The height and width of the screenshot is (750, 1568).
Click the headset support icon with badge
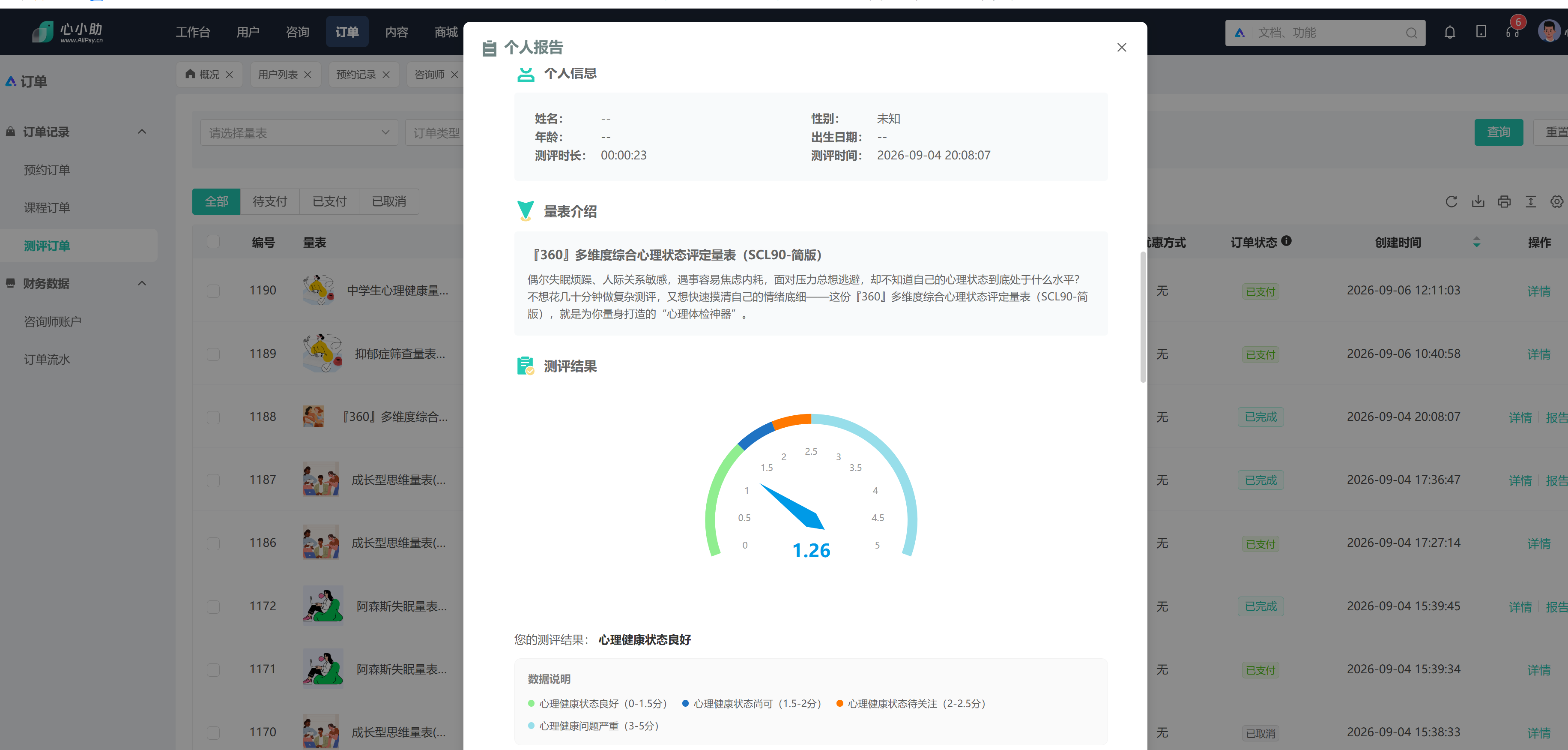tap(1512, 32)
